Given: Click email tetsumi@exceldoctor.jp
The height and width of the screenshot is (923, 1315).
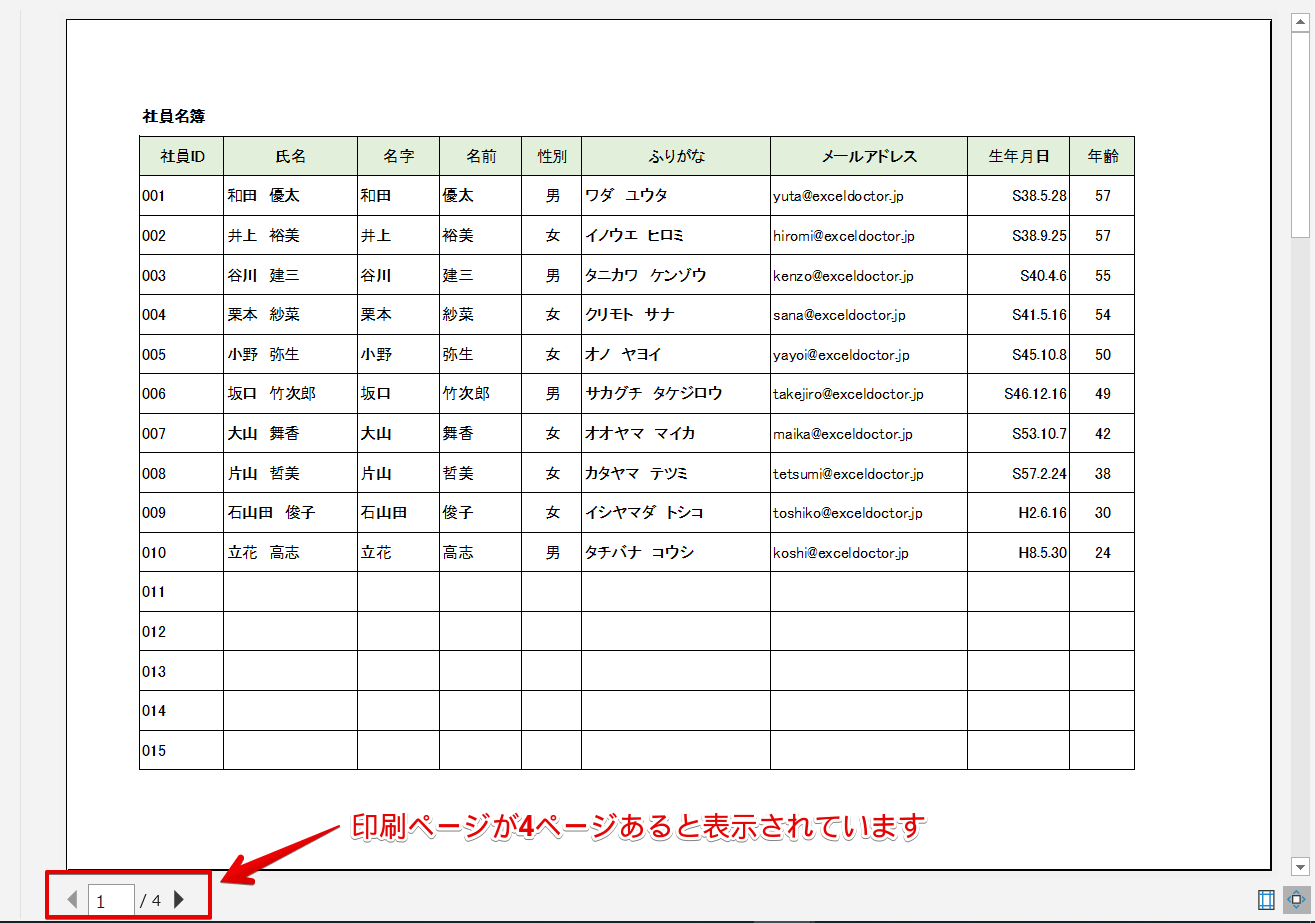Looking at the screenshot, I should [848, 474].
